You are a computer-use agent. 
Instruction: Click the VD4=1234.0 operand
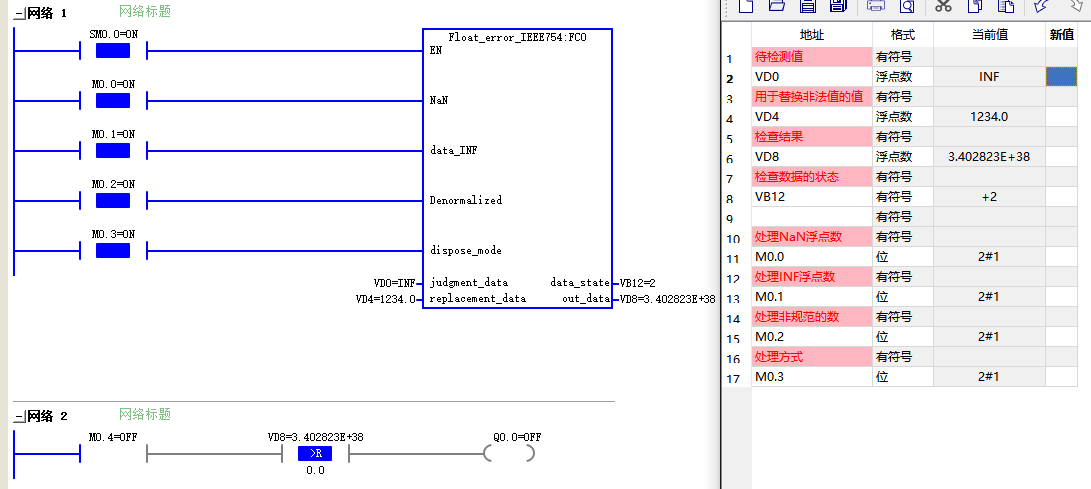(385, 299)
